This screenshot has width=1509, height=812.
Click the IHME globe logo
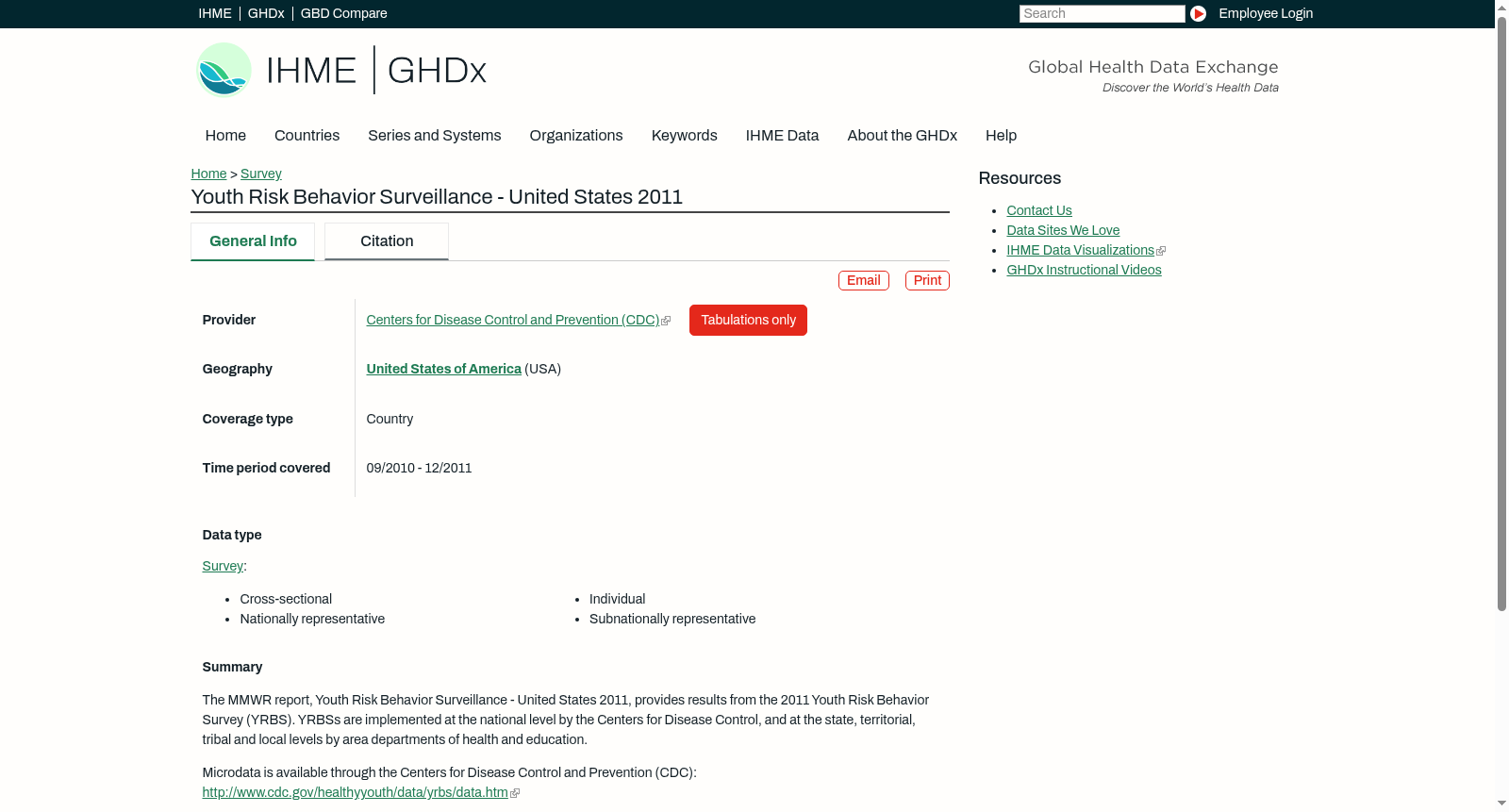pos(224,70)
